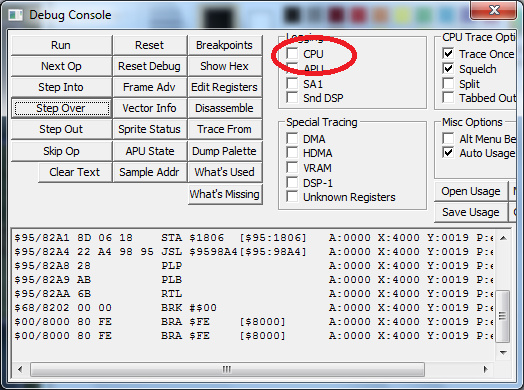
Task: Uncheck the Auto Usage option
Action: tap(448, 152)
